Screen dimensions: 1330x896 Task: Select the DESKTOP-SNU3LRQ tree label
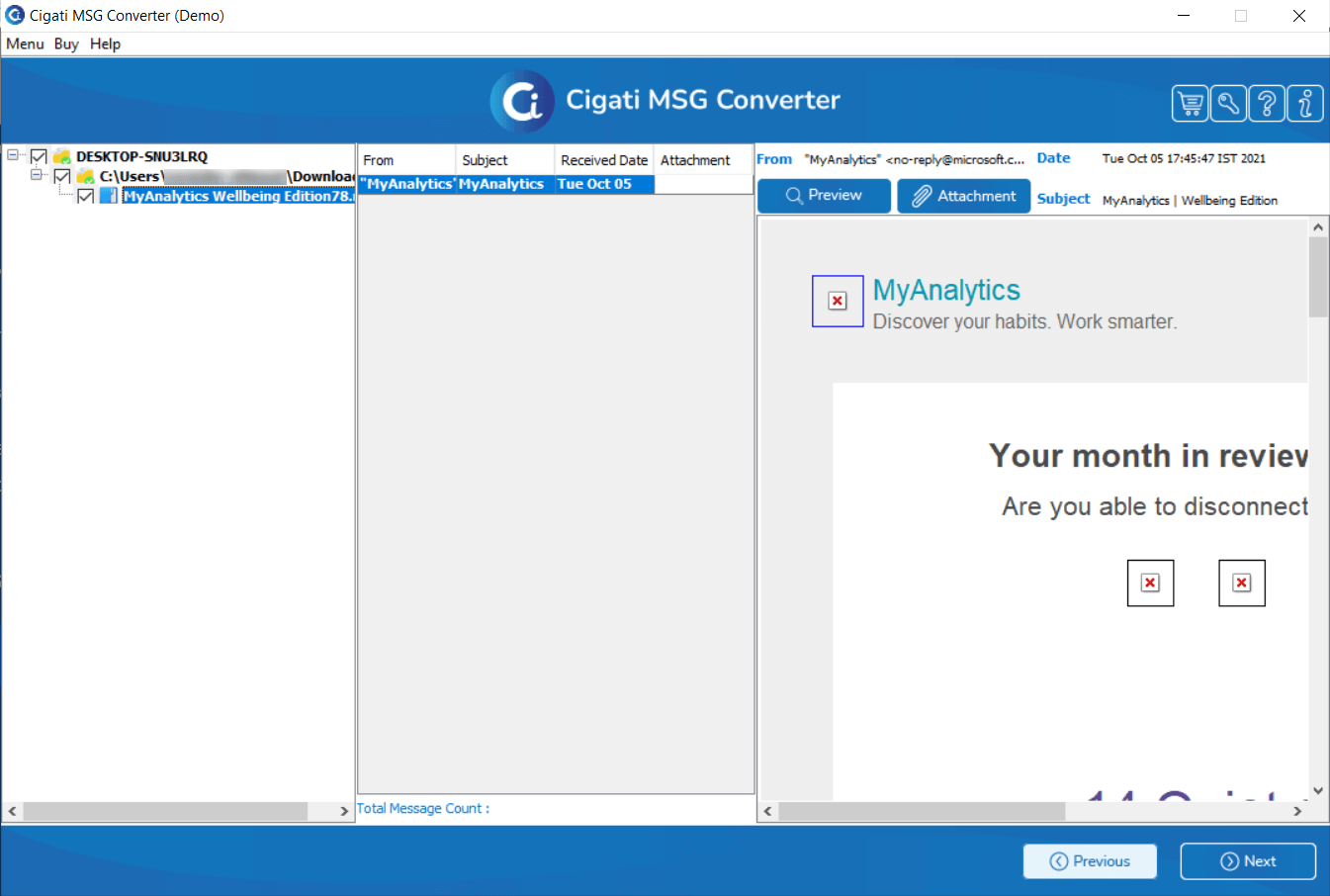point(141,156)
